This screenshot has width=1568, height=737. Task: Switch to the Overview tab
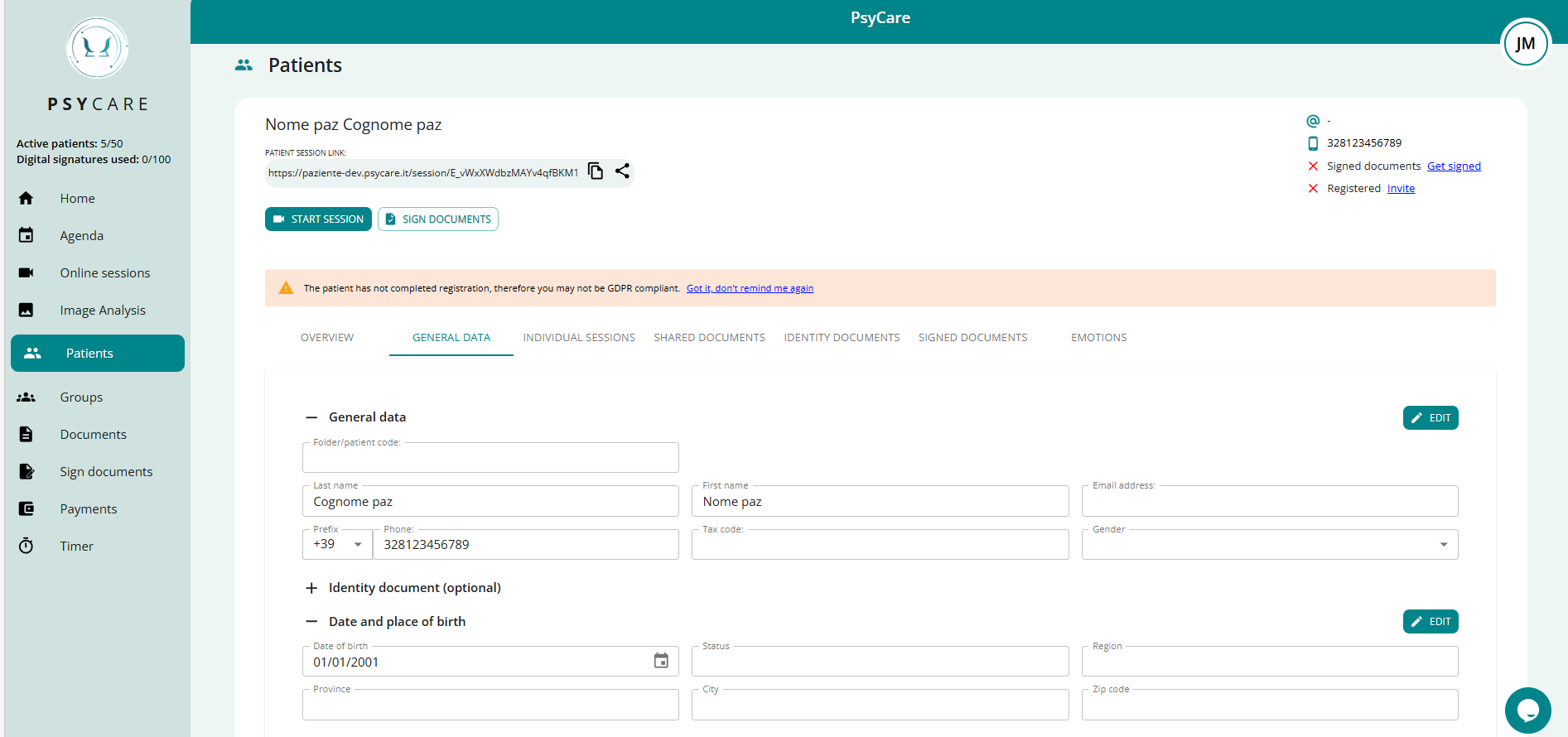(327, 338)
